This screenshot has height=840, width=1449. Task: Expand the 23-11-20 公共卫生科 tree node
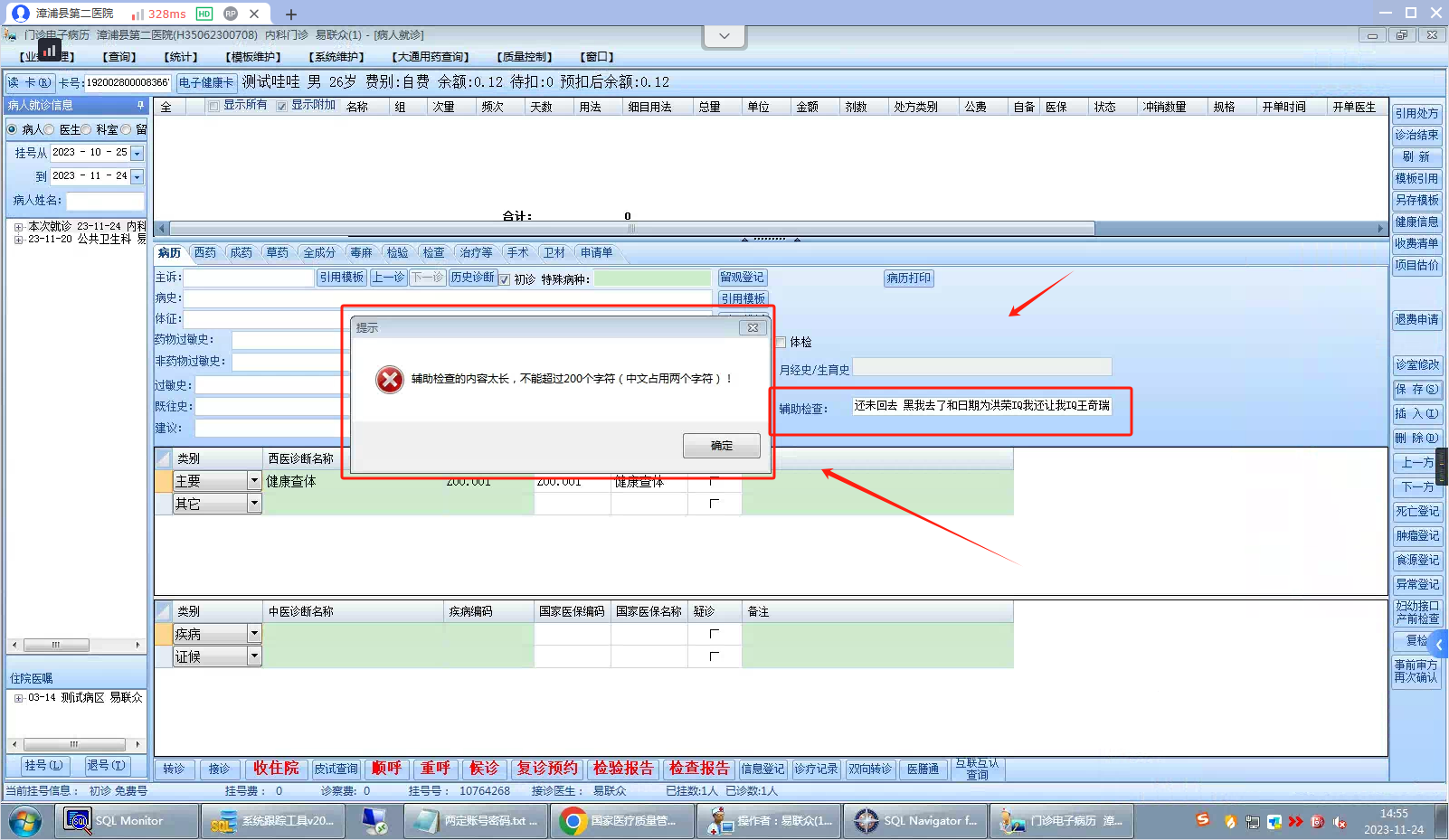click(x=18, y=240)
